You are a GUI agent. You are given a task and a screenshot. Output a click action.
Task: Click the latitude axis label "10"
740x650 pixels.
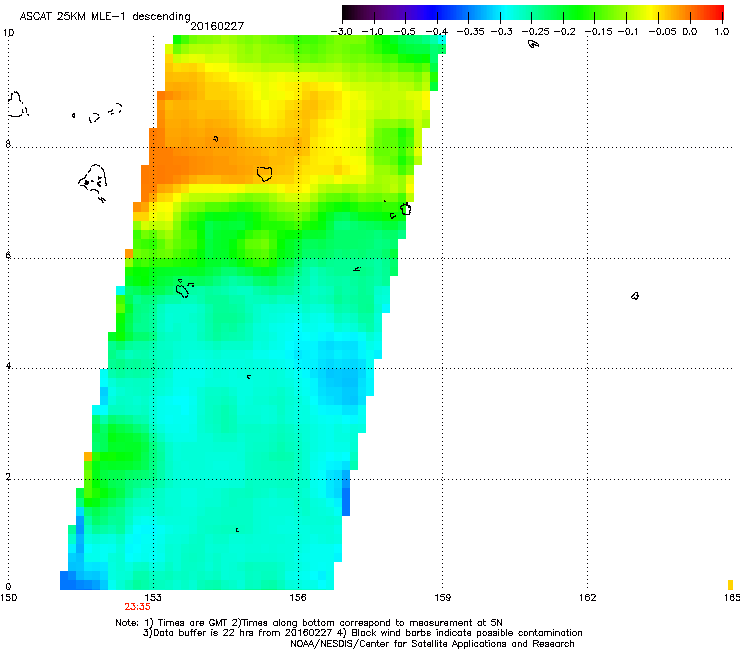[x=9, y=33]
